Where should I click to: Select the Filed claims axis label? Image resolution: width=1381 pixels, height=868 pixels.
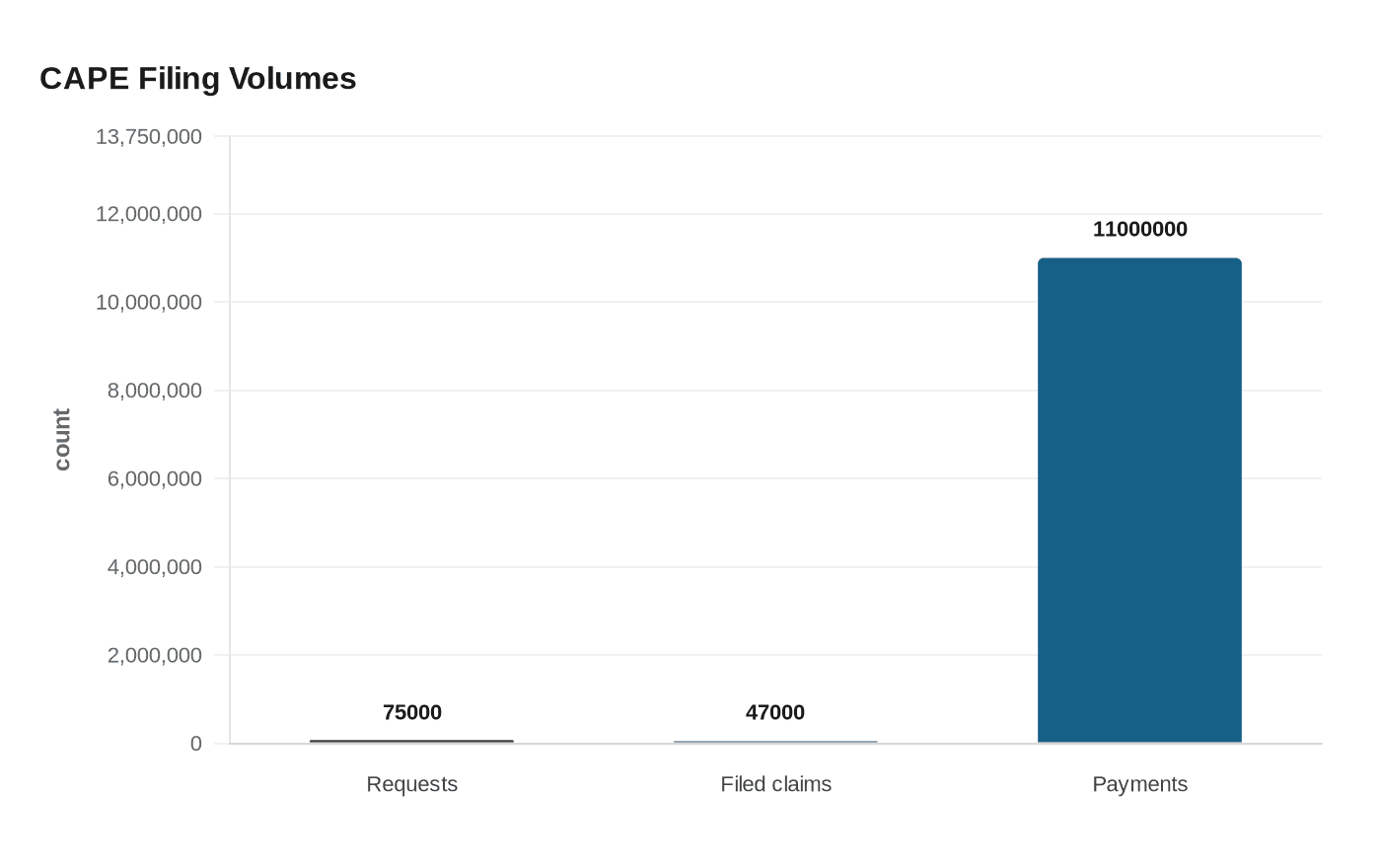[775, 784]
